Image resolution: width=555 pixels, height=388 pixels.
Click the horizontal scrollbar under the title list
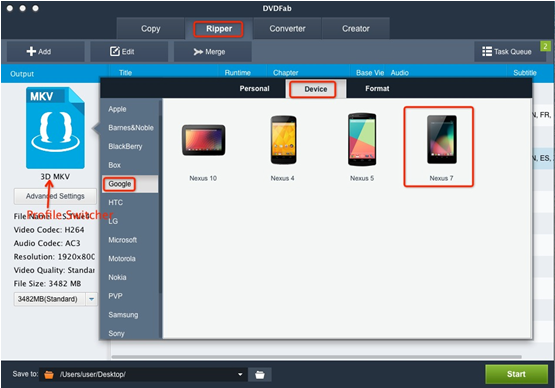[x=317, y=357]
